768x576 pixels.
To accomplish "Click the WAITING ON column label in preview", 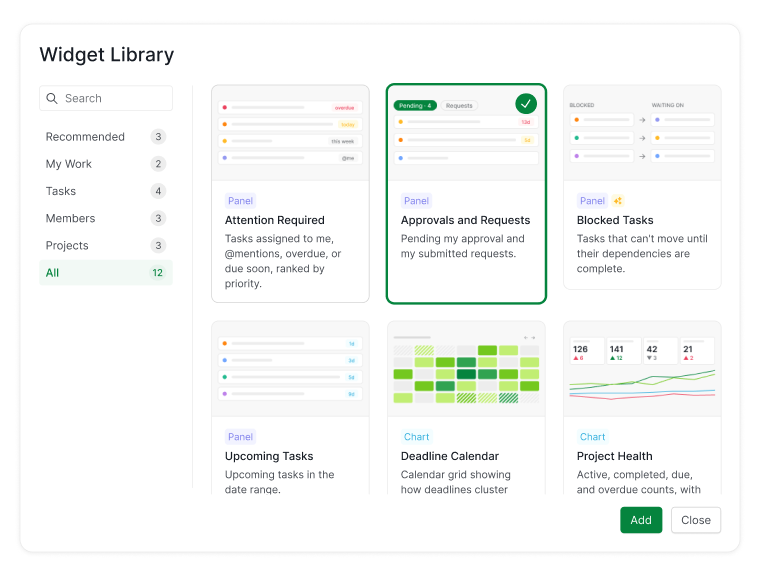I will point(668,105).
